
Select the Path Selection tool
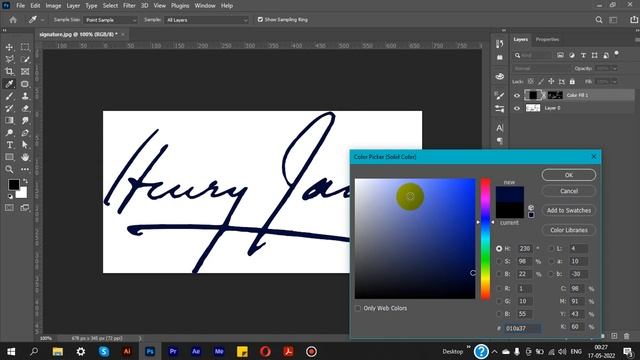pyautogui.click(x=25, y=145)
